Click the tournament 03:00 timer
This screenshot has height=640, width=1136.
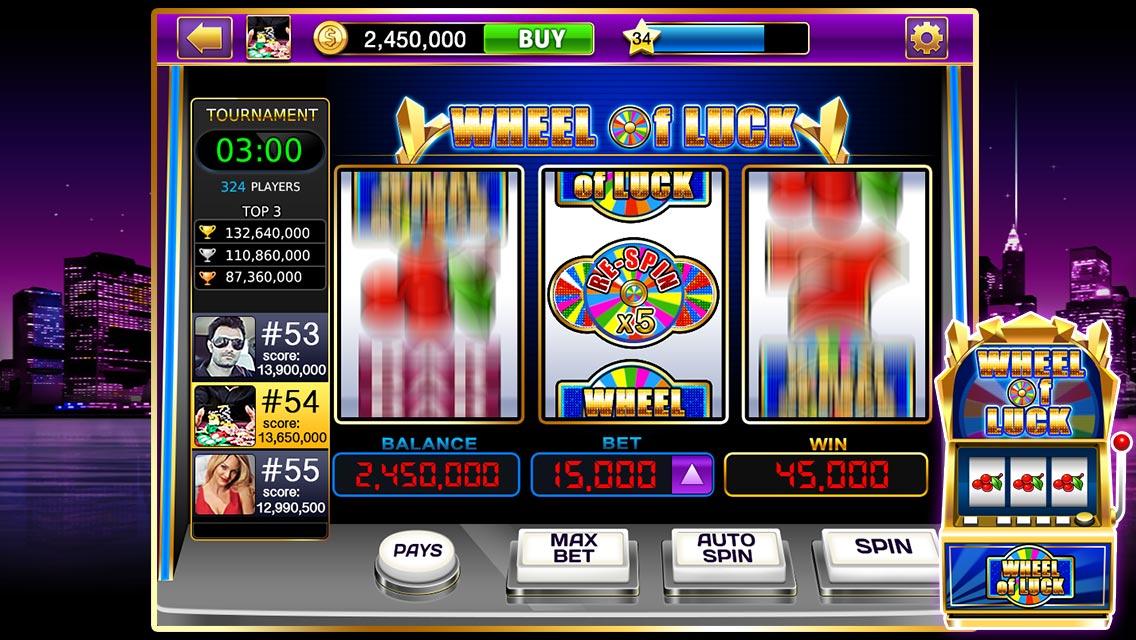click(259, 150)
